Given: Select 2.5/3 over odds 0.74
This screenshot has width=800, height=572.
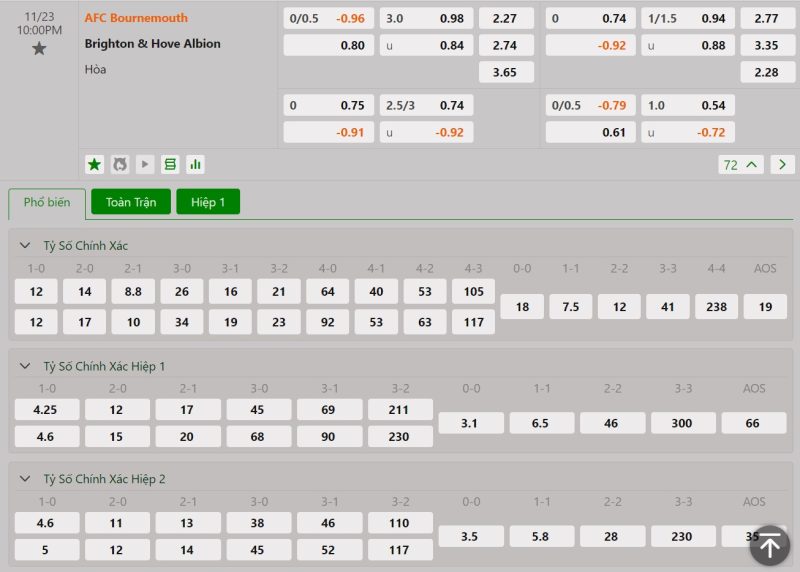Looking at the screenshot, I should click(x=427, y=105).
